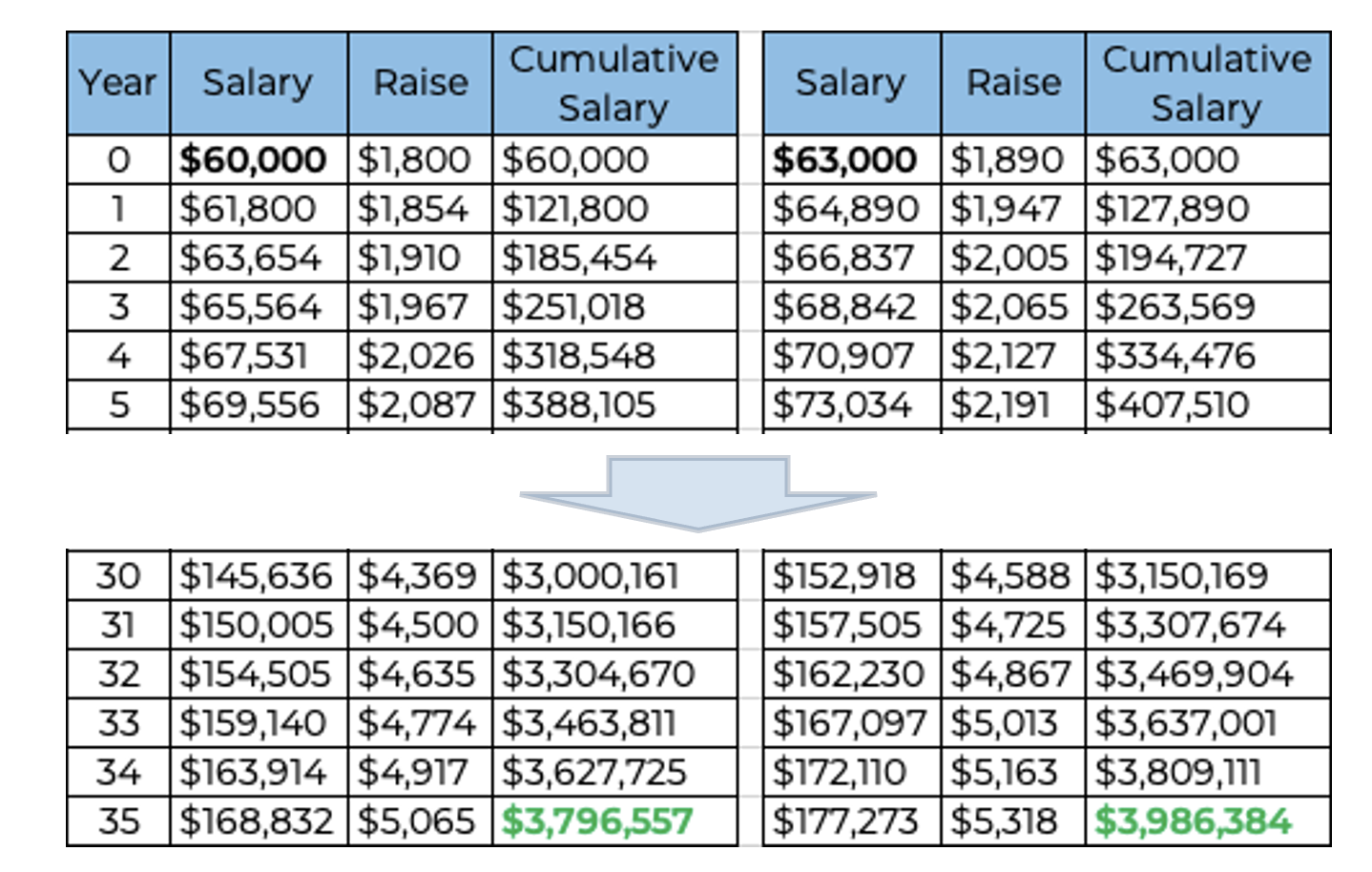Click the $1,800 raise cell
The height and width of the screenshot is (872, 1372).
point(414,159)
